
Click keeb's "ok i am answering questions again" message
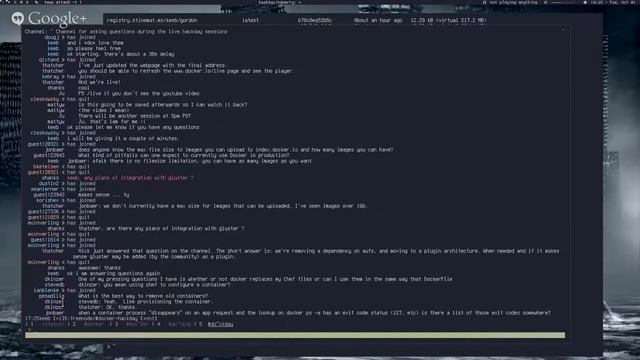[x=113, y=273]
